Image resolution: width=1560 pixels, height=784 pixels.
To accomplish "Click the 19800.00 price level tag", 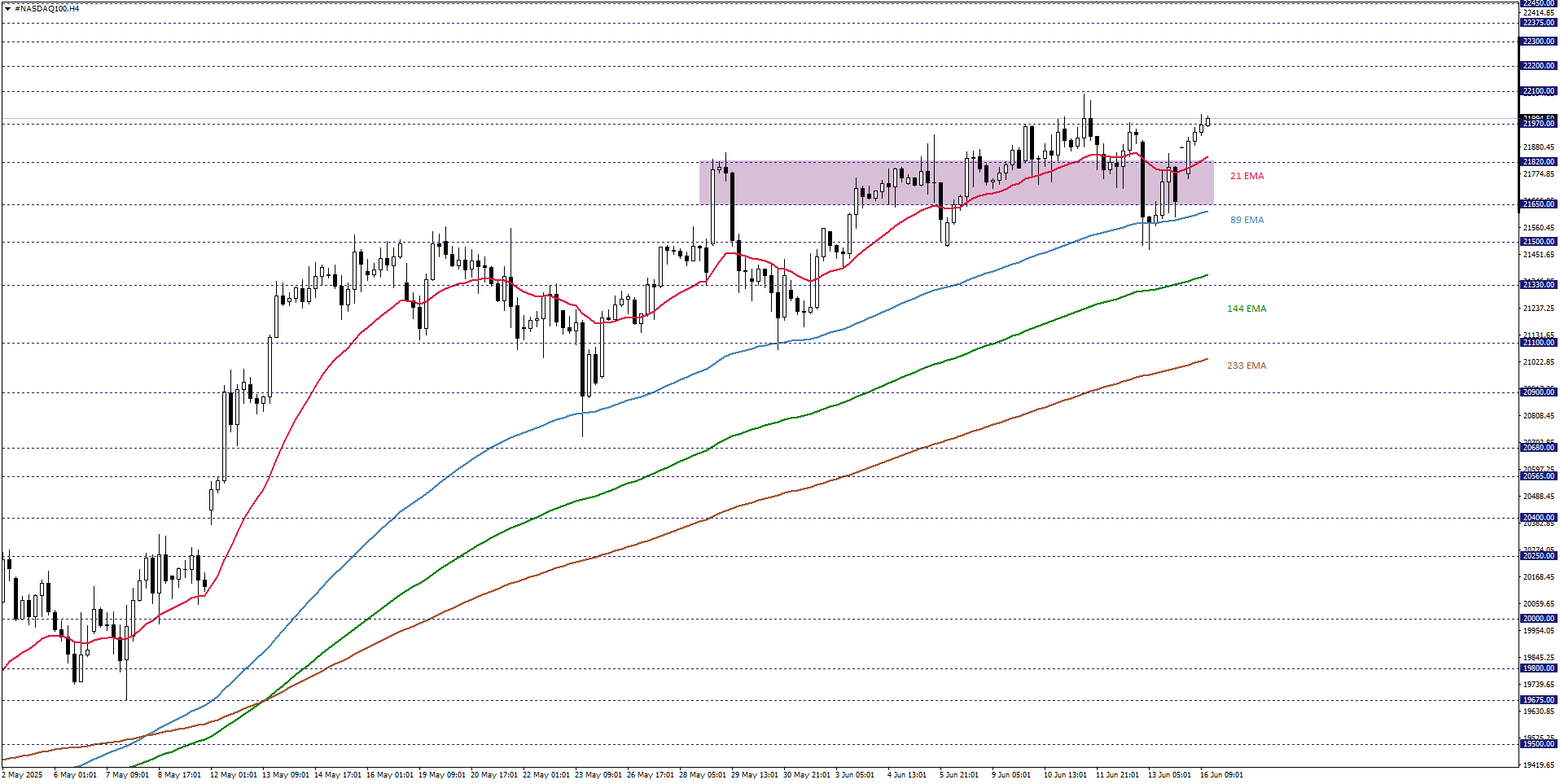I will click(1538, 668).
